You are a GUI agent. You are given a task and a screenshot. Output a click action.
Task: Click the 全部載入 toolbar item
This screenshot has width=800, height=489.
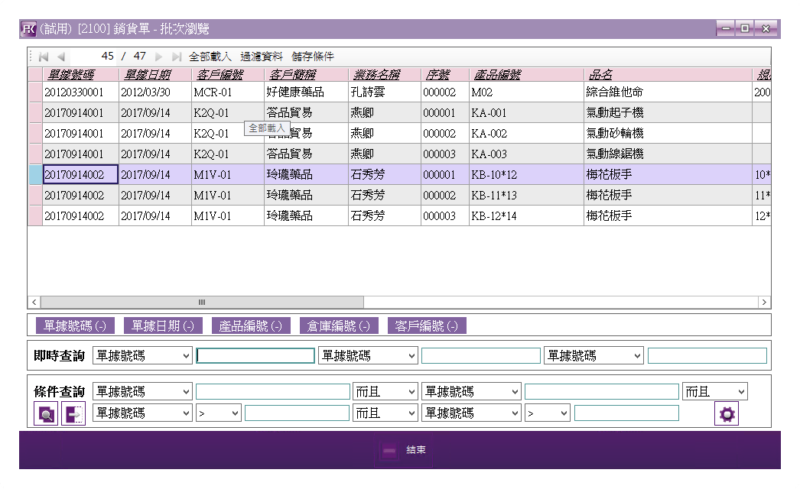pyautogui.click(x=210, y=57)
